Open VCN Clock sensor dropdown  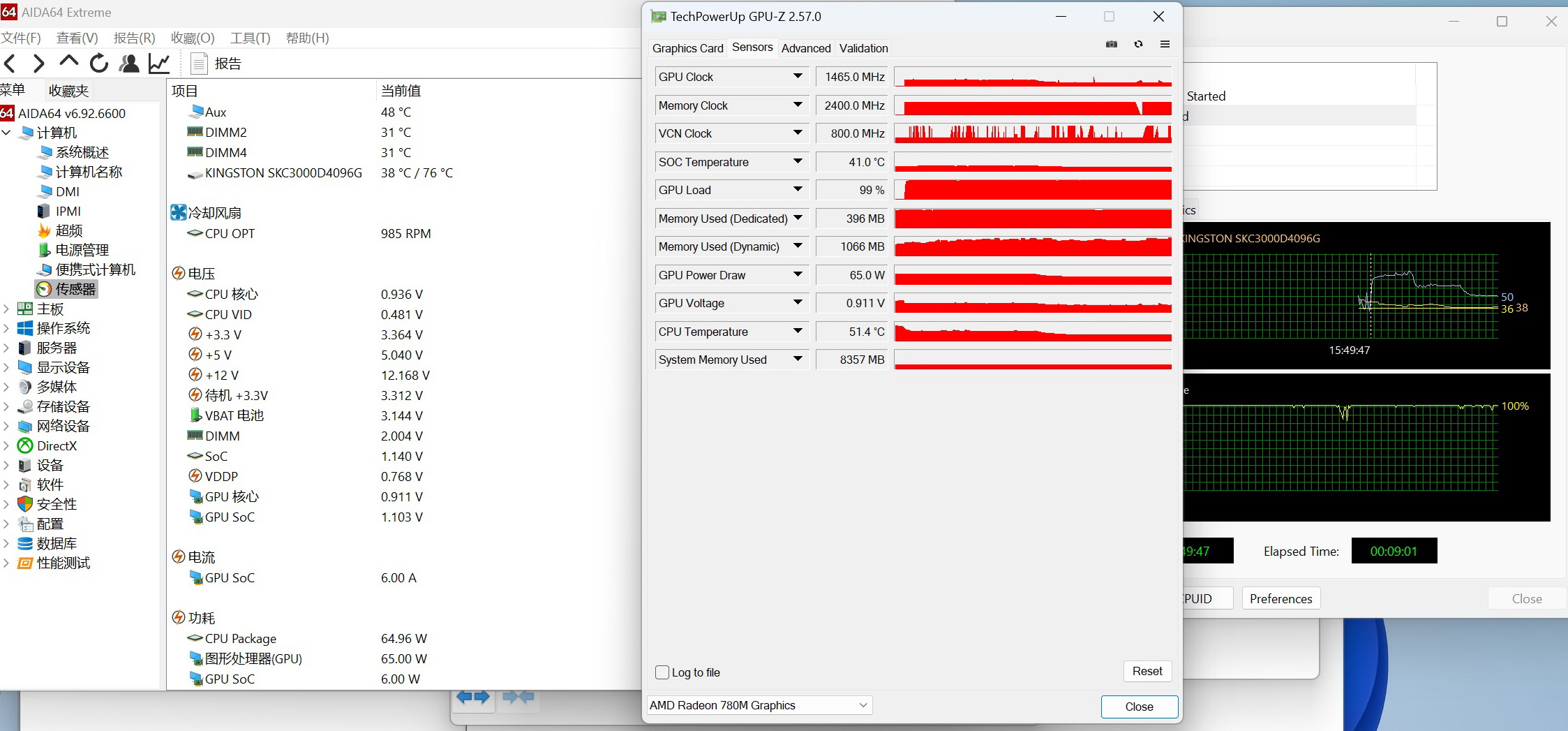[798, 133]
